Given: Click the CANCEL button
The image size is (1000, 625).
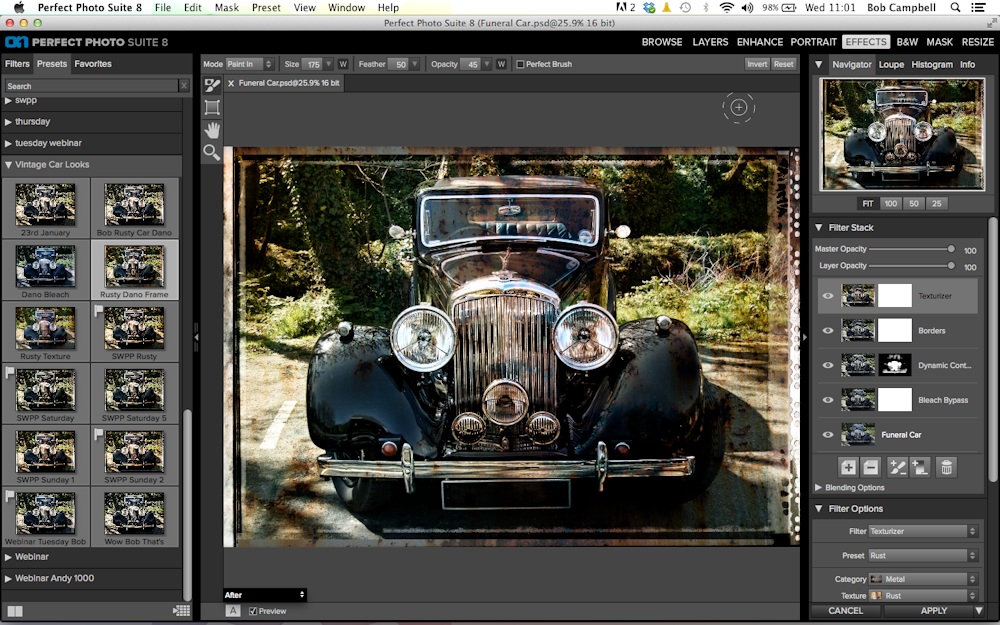Looking at the screenshot, I should tap(846, 611).
